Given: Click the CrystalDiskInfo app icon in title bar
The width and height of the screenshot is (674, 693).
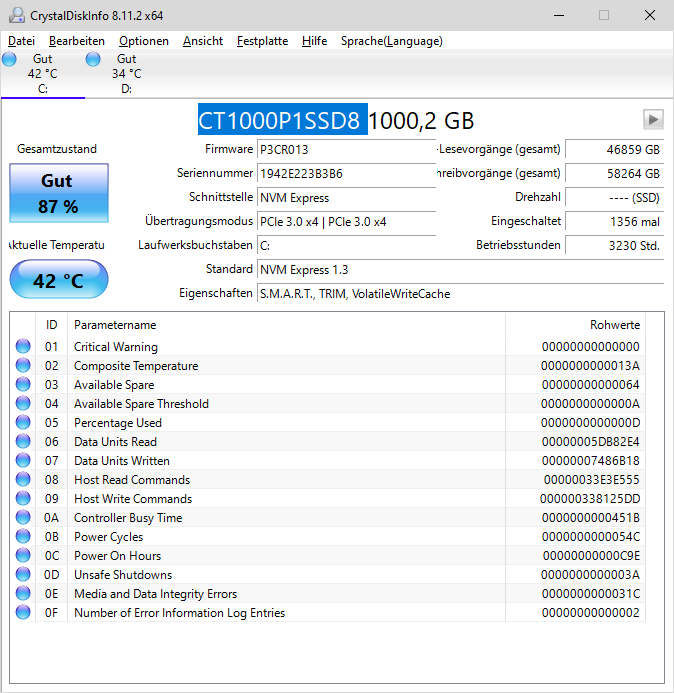Looking at the screenshot, I should click(17, 15).
